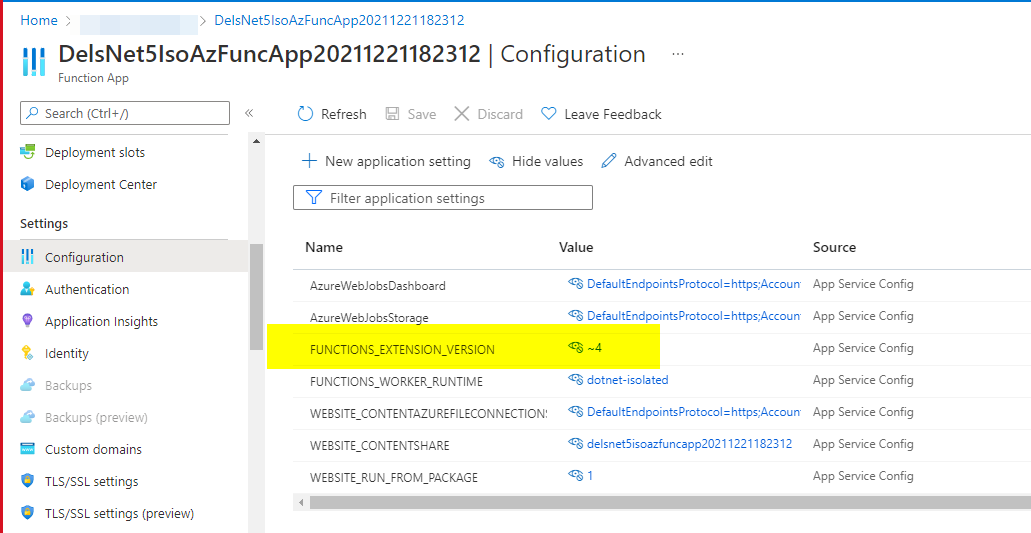
Task: Toggle visibility of WEBSITE_RUN_FROM_PACKAGE value
Action: point(576,475)
